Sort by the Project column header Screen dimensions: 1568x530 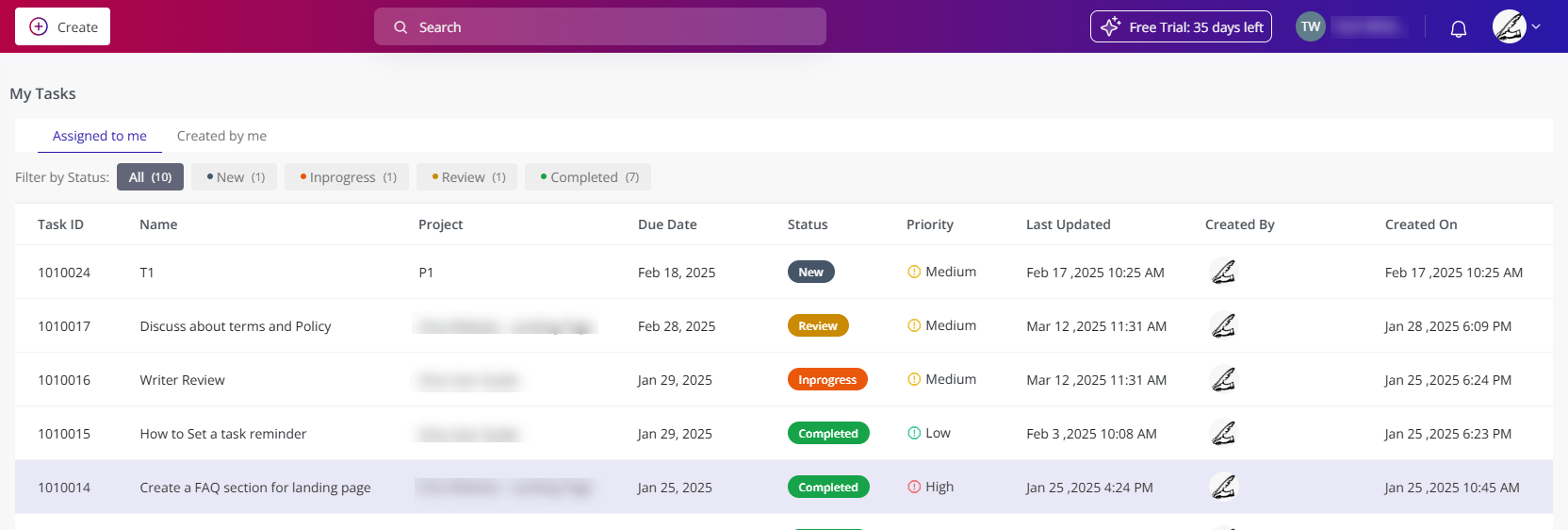coord(440,224)
